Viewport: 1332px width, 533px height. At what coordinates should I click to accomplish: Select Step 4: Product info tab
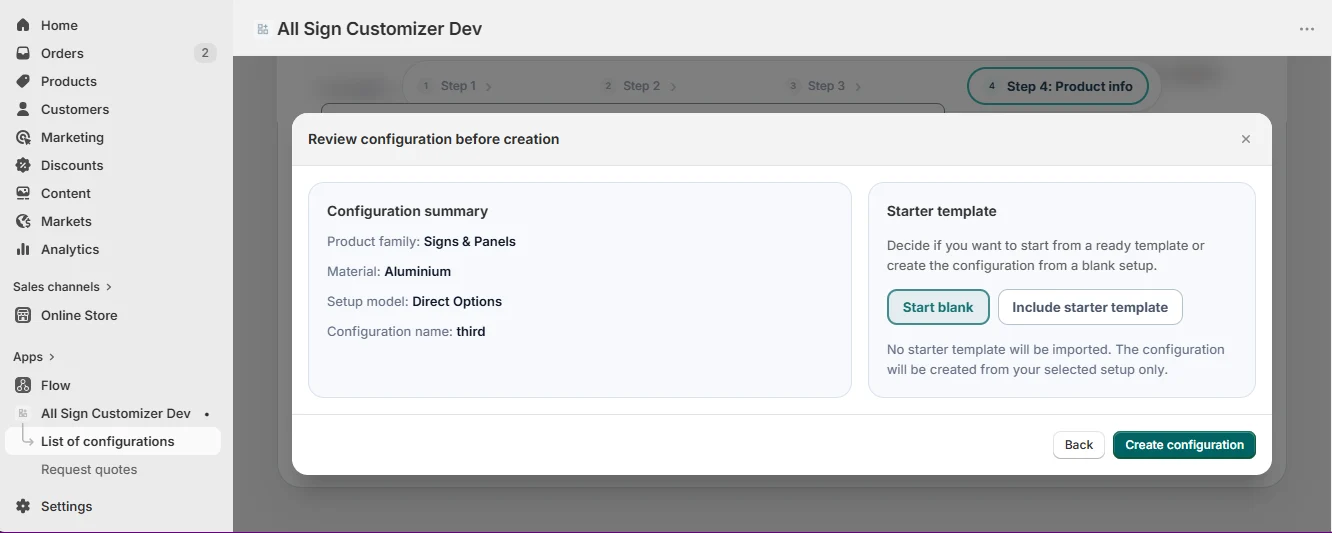[x=1058, y=86]
